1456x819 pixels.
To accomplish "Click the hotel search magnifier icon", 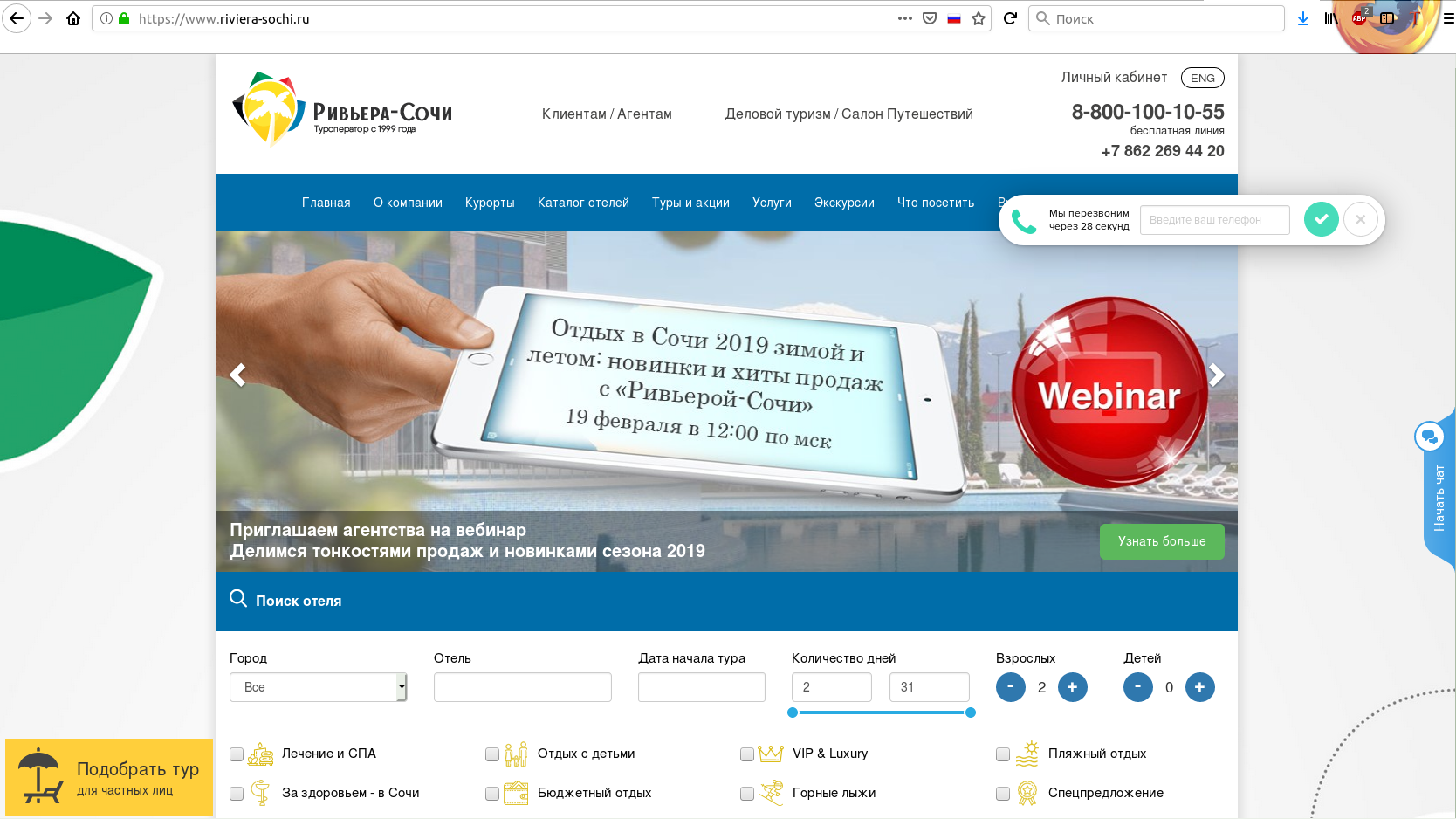I will coord(238,598).
